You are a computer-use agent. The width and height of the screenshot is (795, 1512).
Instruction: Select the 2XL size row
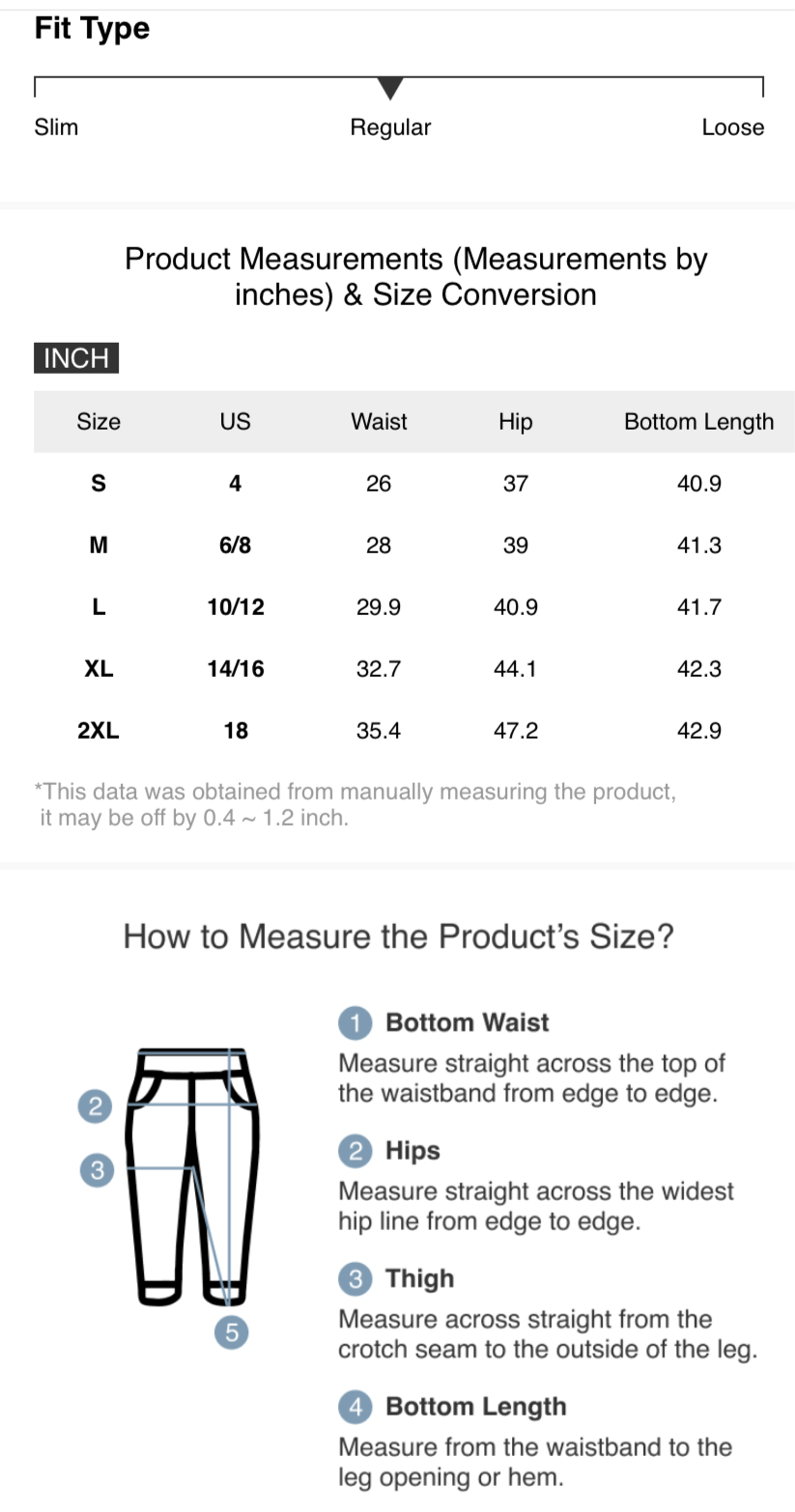coord(413,731)
